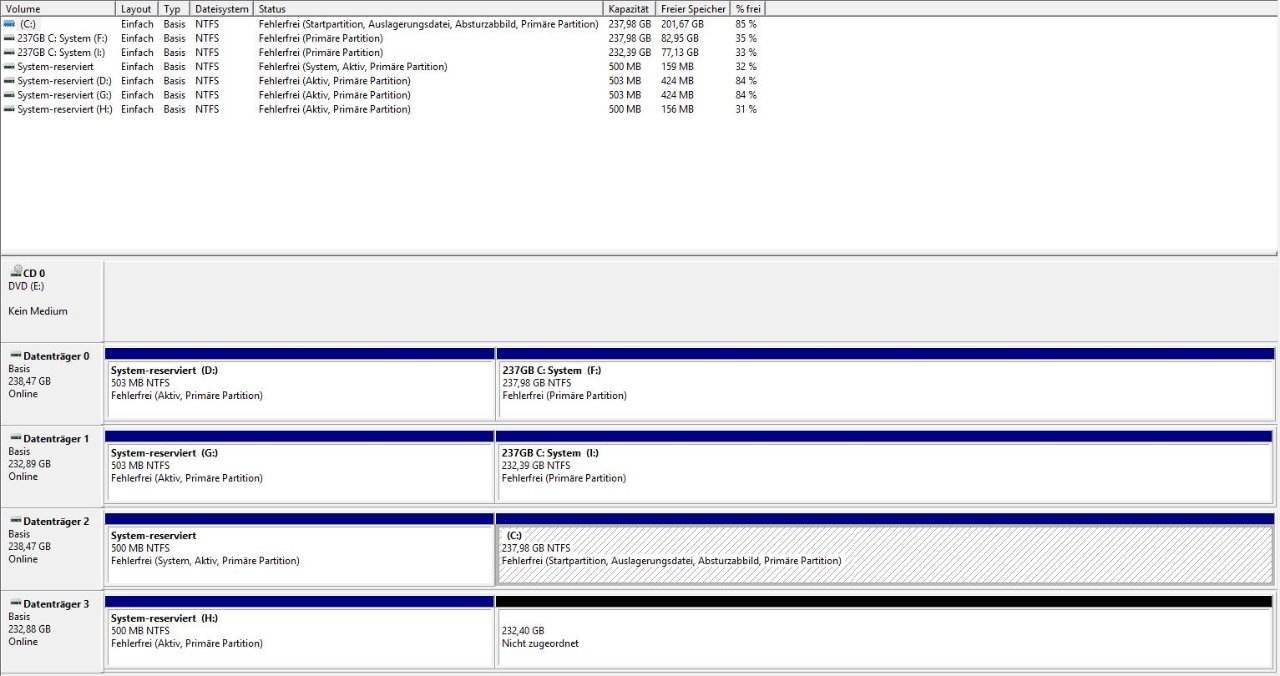Click the Freier Speicher column header

(x=693, y=8)
